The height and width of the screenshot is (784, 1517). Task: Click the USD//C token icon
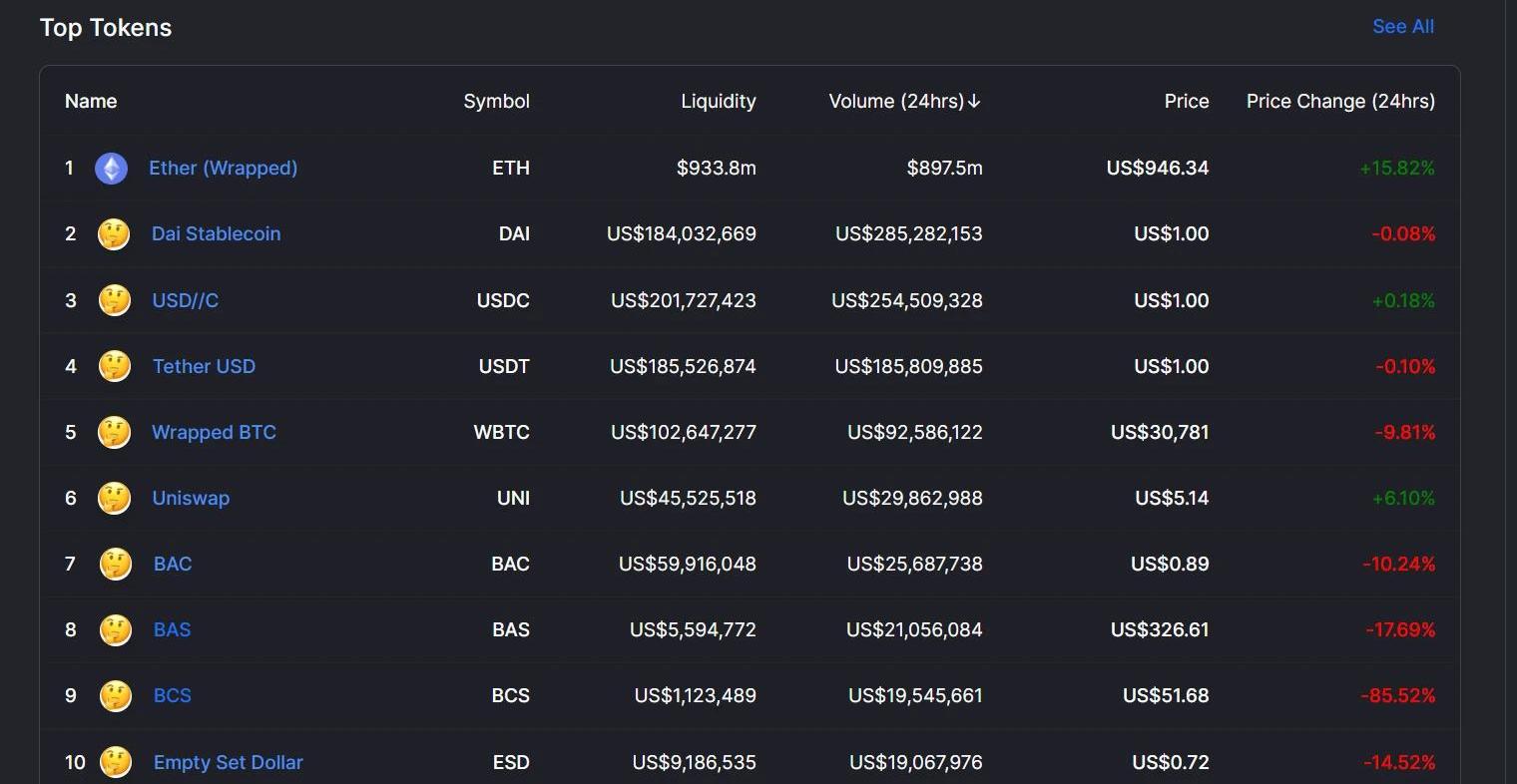[115, 300]
